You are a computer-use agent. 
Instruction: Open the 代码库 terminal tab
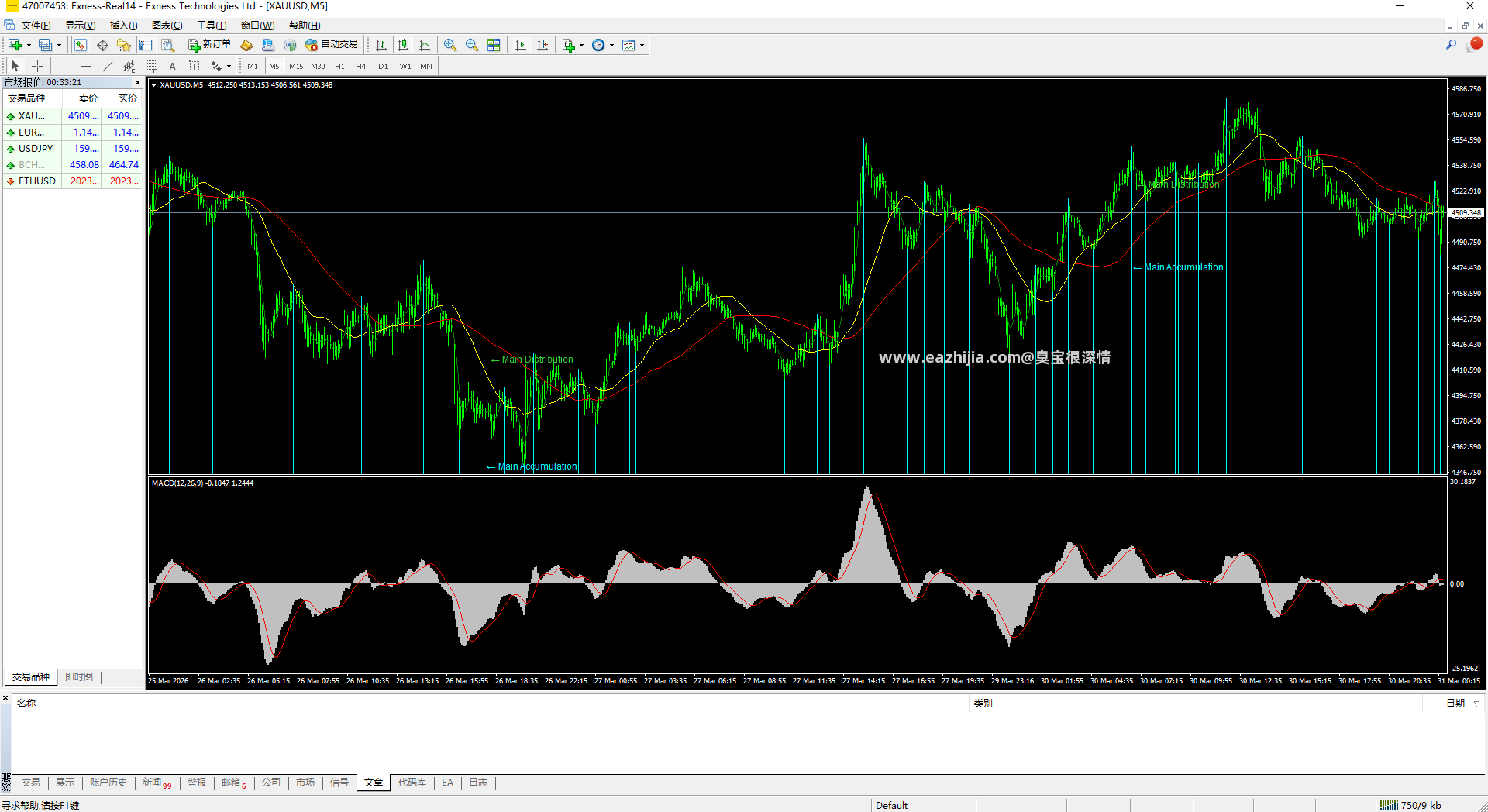412,783
